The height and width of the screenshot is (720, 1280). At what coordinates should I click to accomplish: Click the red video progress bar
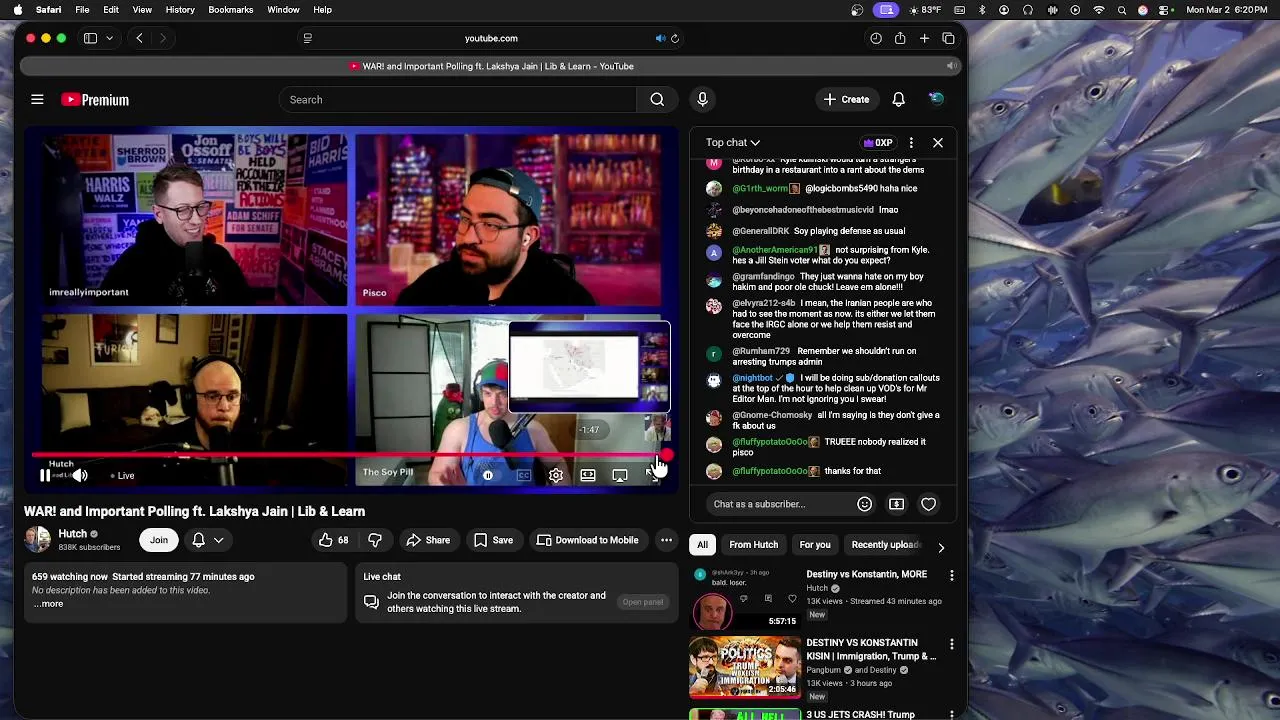pos(349,456)
